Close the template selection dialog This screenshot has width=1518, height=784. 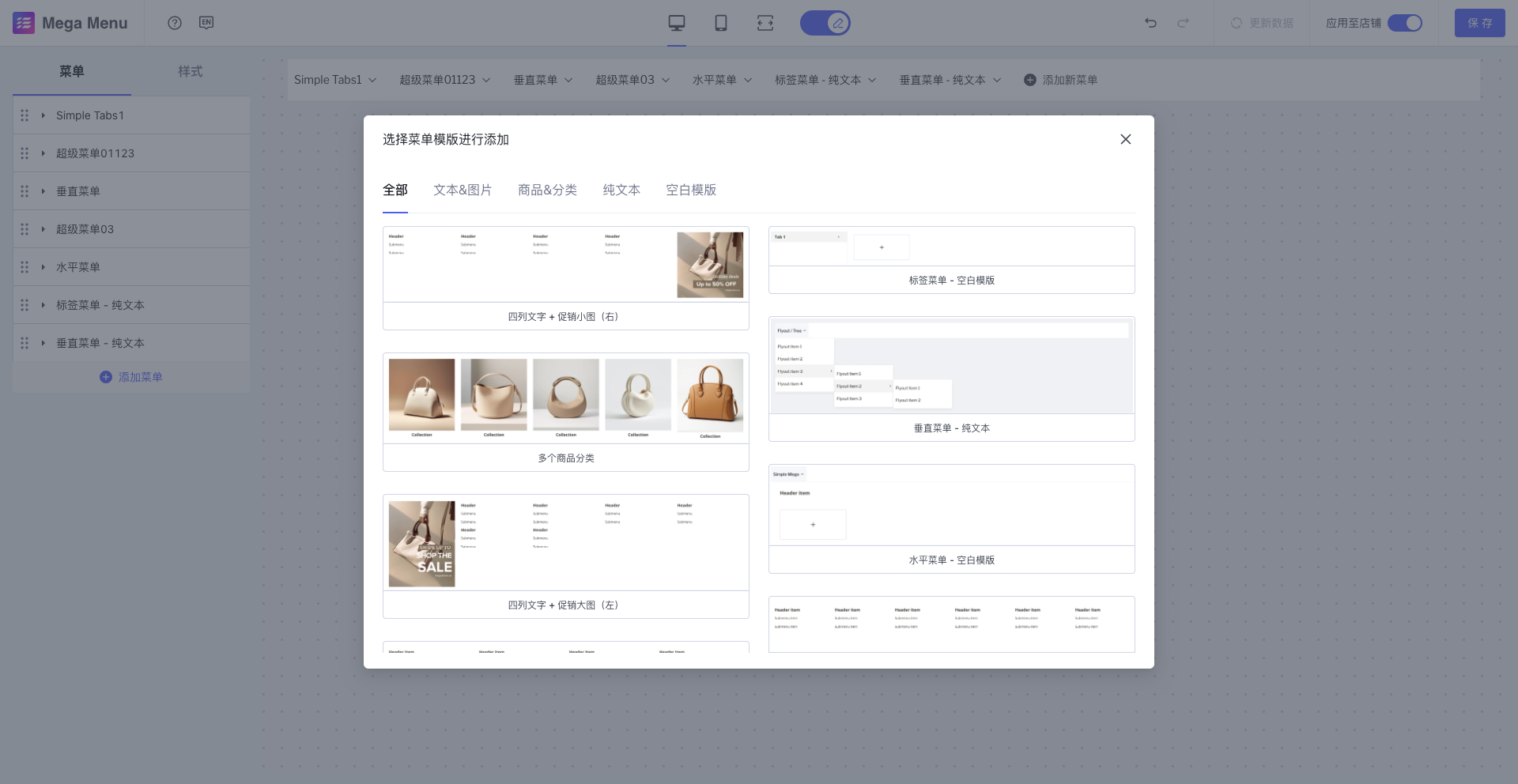[x=1126, y=139]
